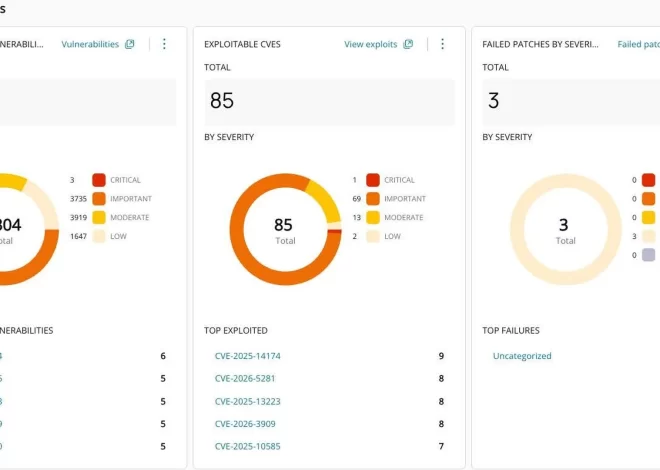Click the 69 important exploits count
This screenshot has height=470, width=660.
pos(357,199)
